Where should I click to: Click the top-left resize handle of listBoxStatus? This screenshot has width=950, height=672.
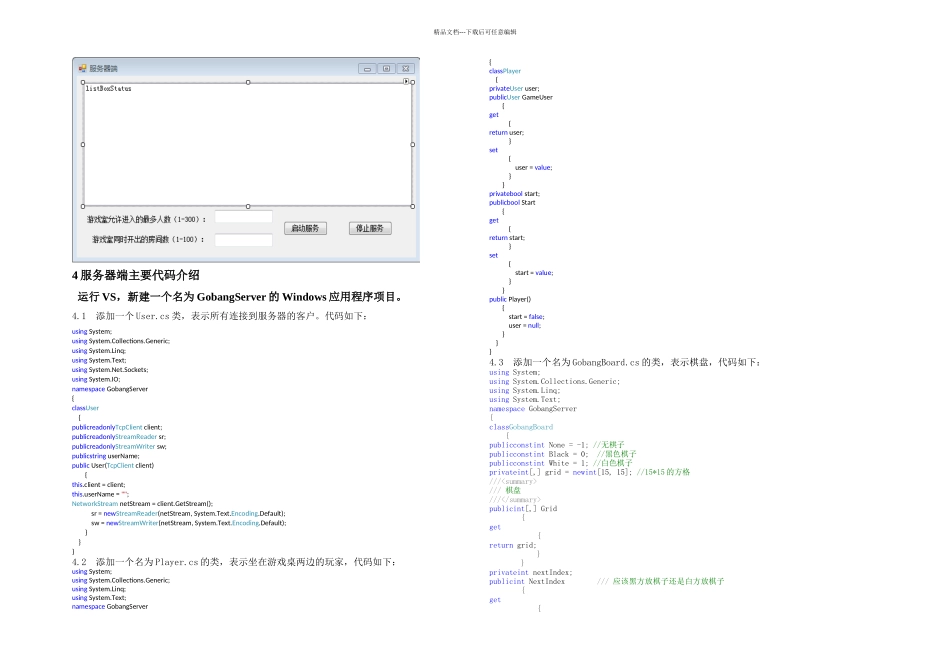click(83, 83)
